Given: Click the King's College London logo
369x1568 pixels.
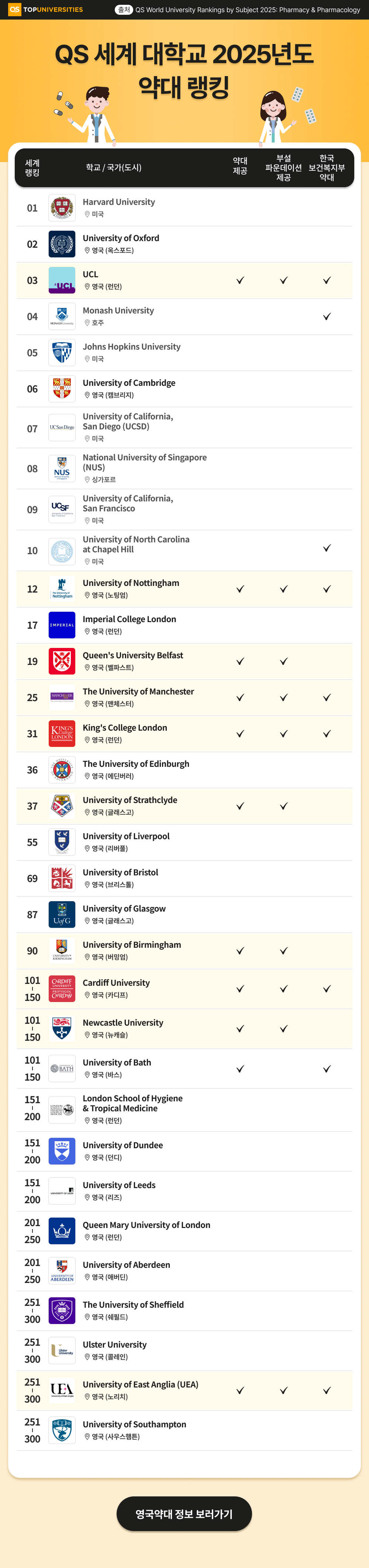Looking at the screenshot, I should coord(62,734).
